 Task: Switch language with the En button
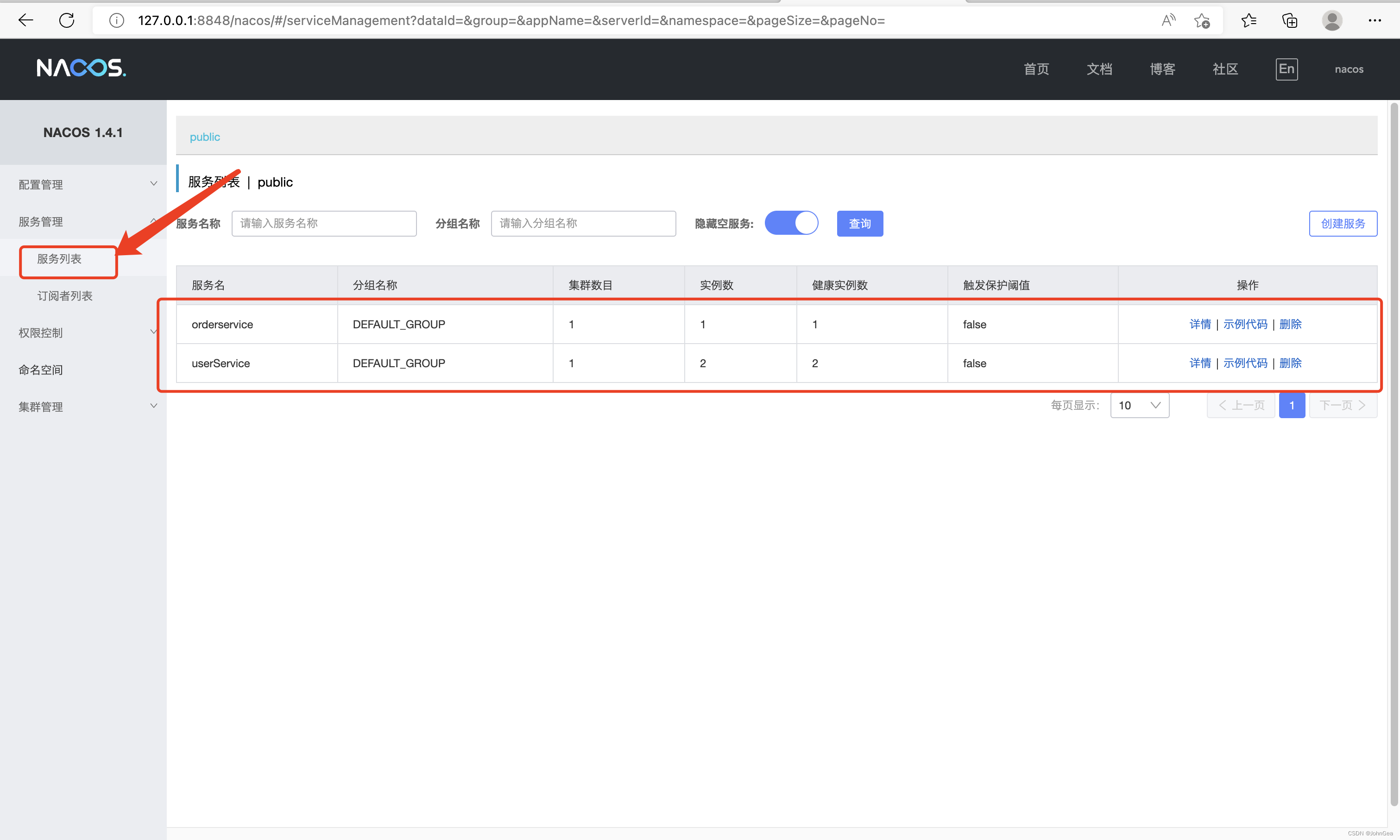pyautogui.click(x=1286, y=69)
